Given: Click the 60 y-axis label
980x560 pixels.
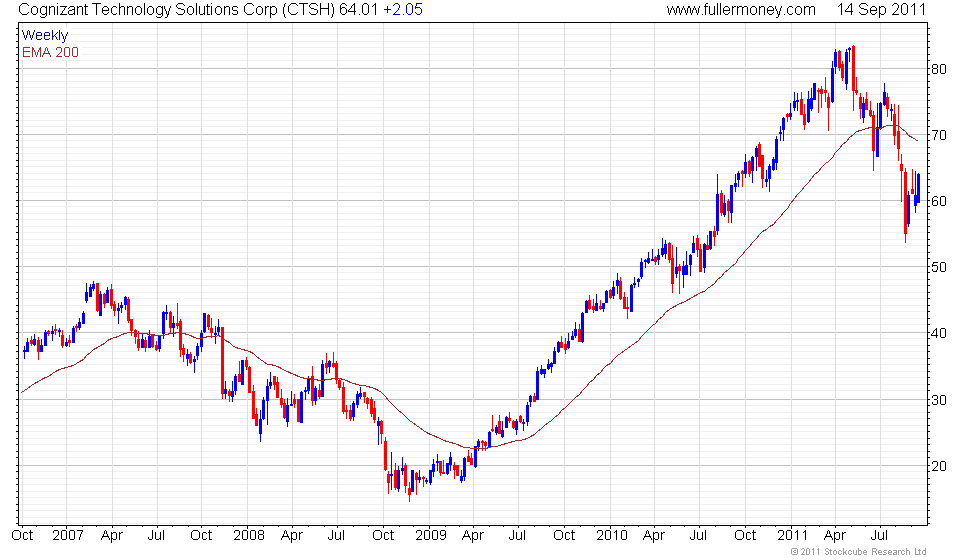Looking at the screenshot, I should pyautogui.click(x=939, y=201).
